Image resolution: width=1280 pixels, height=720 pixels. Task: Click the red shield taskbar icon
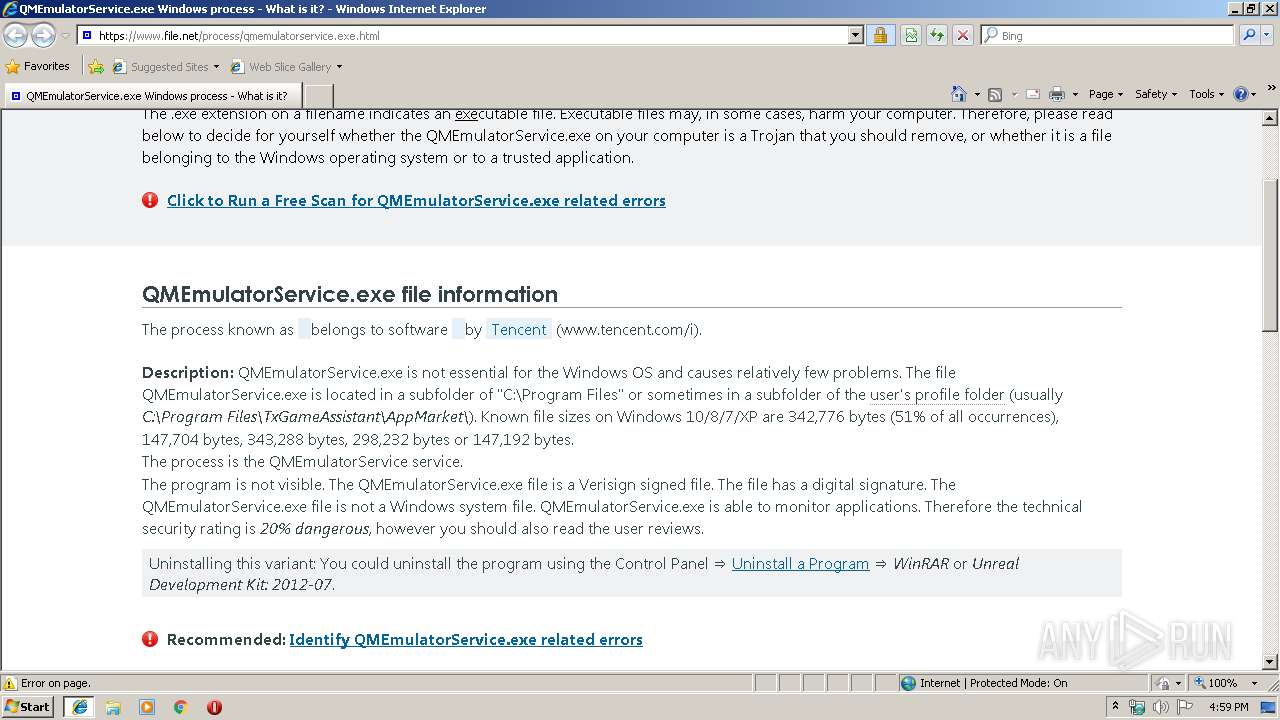214,707
